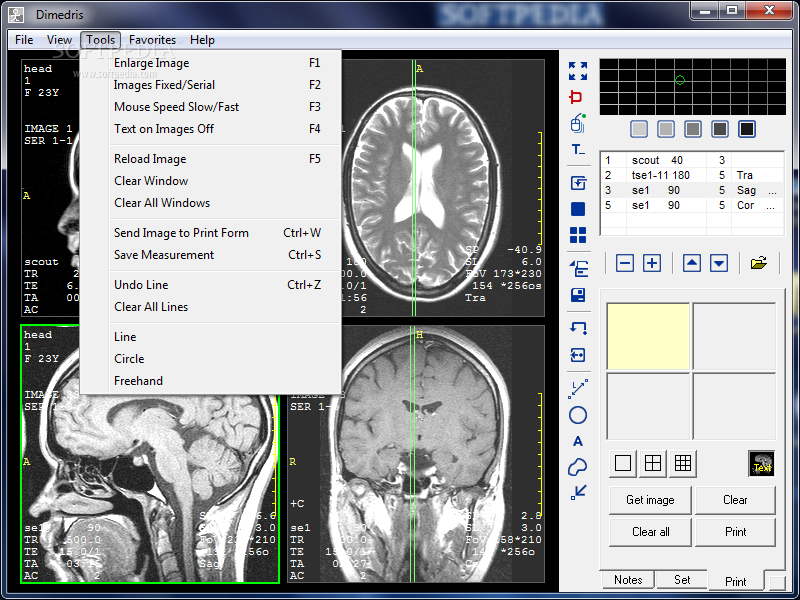Click the down arrow button
The image size is (800, 600).
(719, 263)
